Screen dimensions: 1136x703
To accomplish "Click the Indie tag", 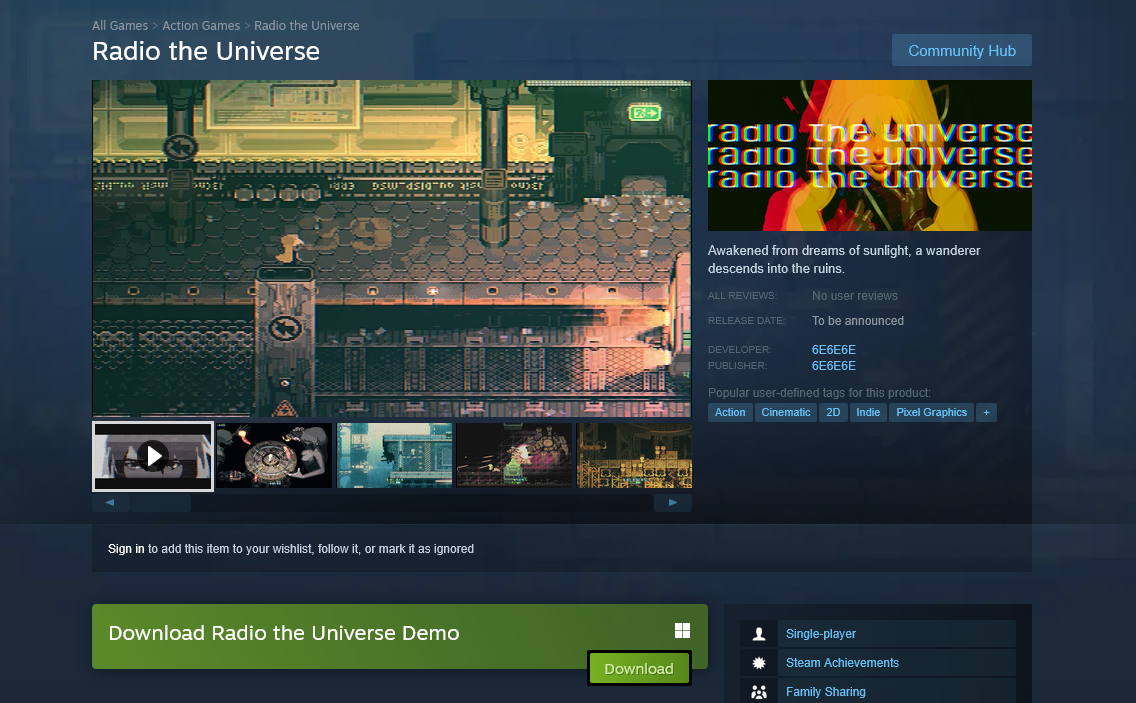I will click(x=868, y=412).
